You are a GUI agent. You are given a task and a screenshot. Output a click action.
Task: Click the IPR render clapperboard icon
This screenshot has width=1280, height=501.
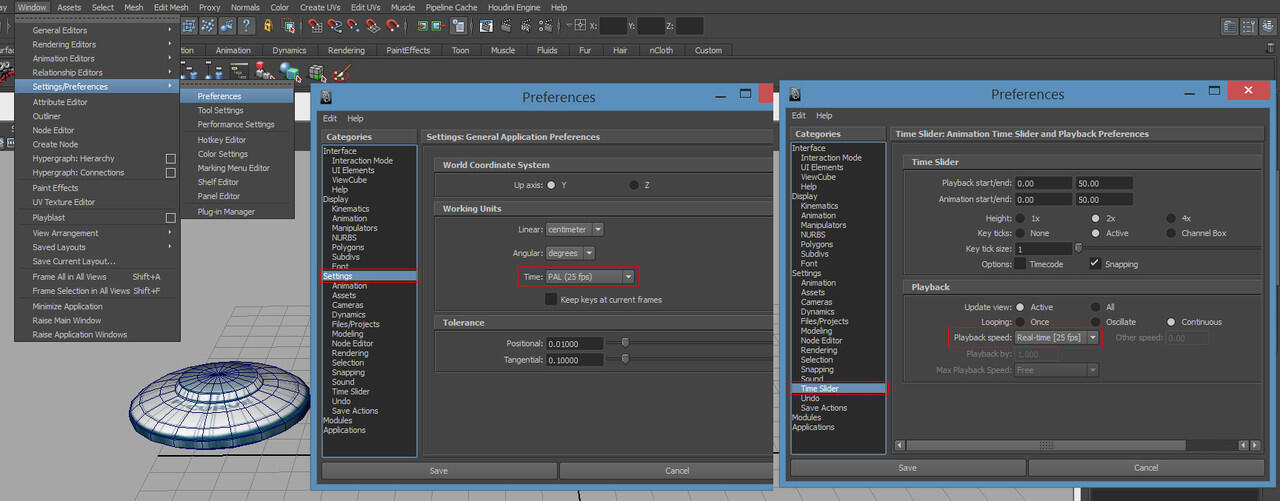pyautogui.click(x=526, y=26)
